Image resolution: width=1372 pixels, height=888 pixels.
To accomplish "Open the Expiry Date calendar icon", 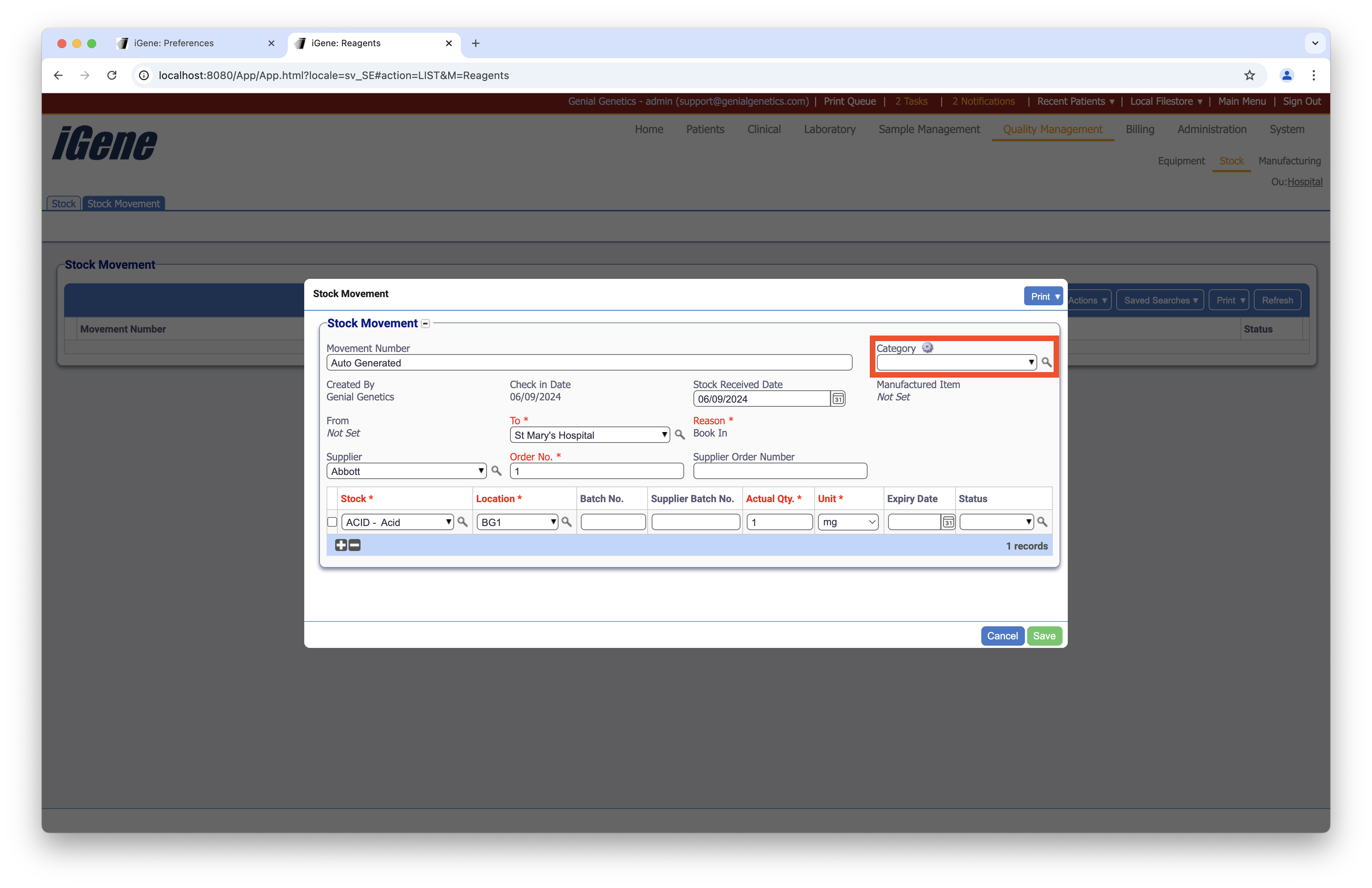I will pos(948,522).
